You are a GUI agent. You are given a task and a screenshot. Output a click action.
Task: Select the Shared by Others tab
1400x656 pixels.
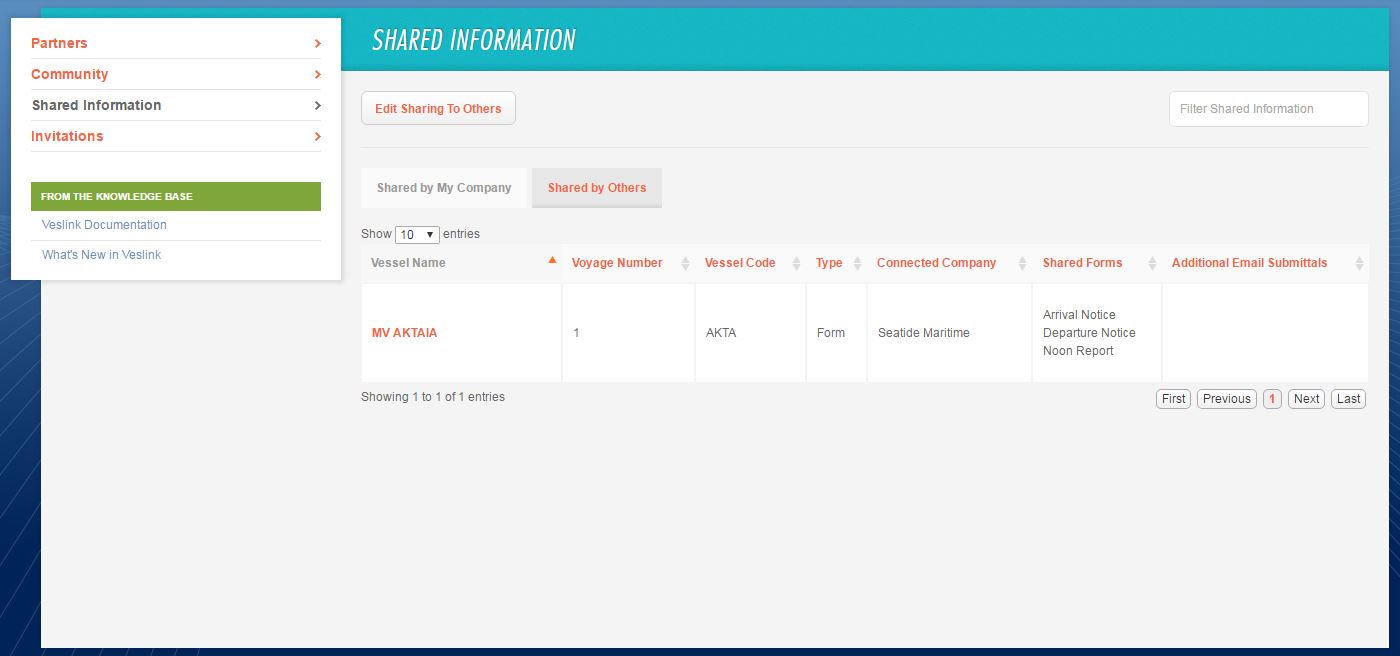coord(597,187)
